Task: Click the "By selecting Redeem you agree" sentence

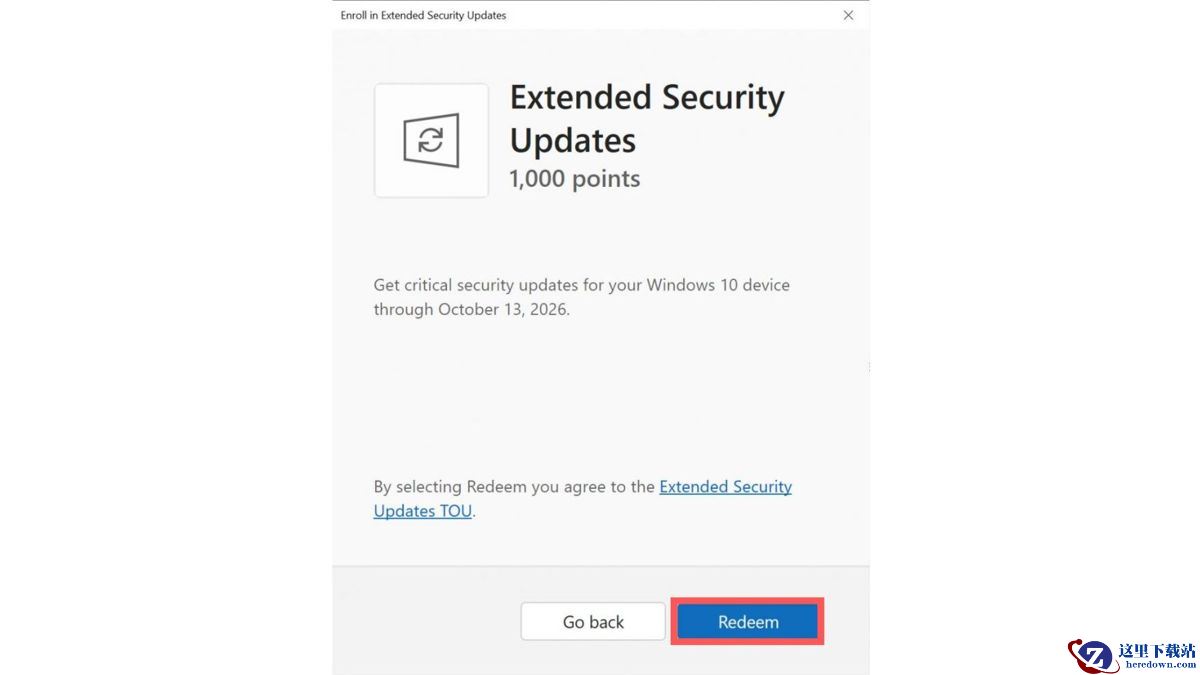Action: point(513,487)
